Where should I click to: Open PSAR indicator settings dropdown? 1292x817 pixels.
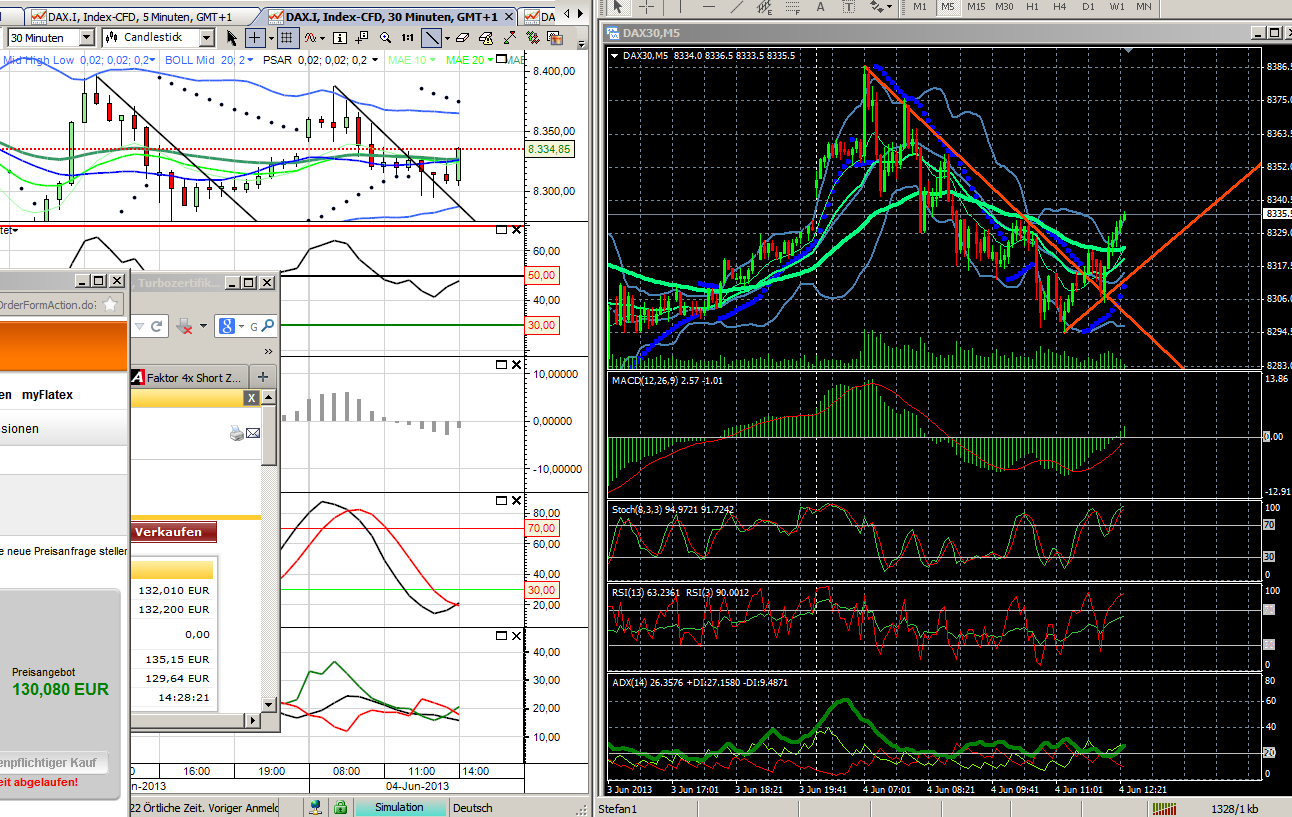375,60
